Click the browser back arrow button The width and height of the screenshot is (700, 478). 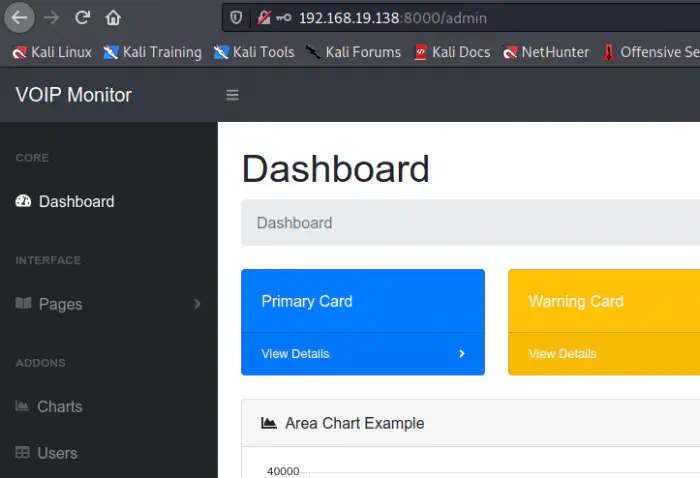click(x=20, y=17)
